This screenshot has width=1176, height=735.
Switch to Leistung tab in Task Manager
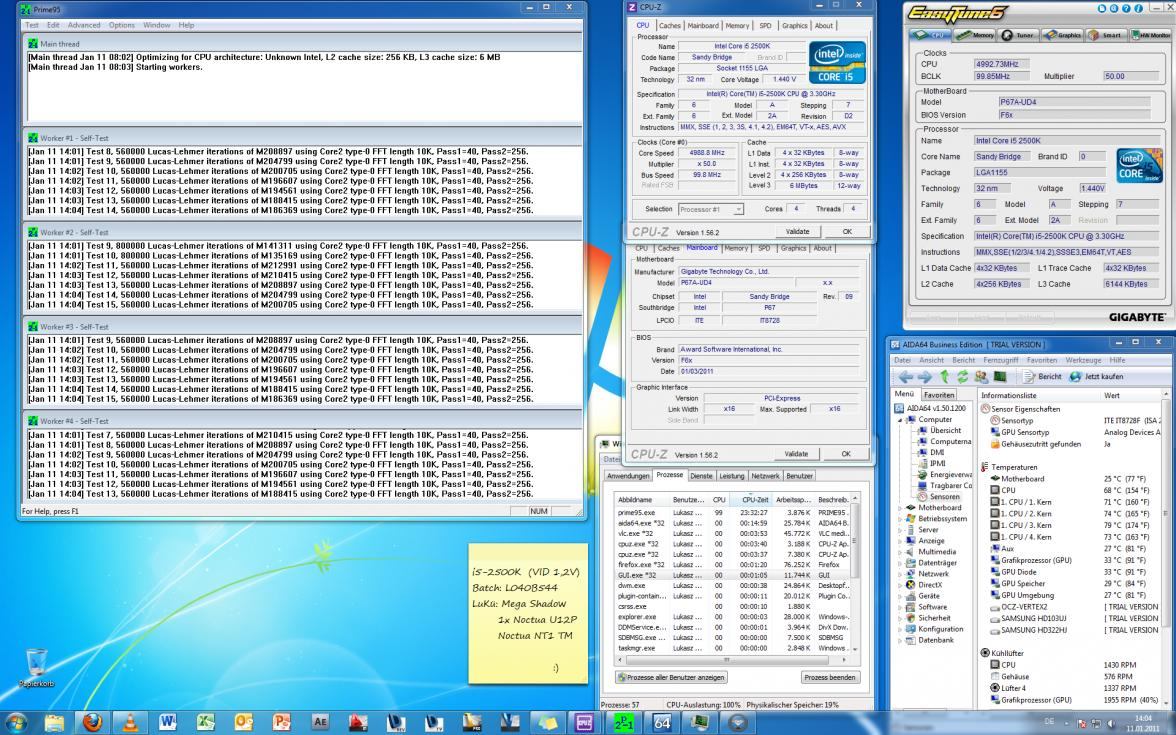tap(731, 476)
